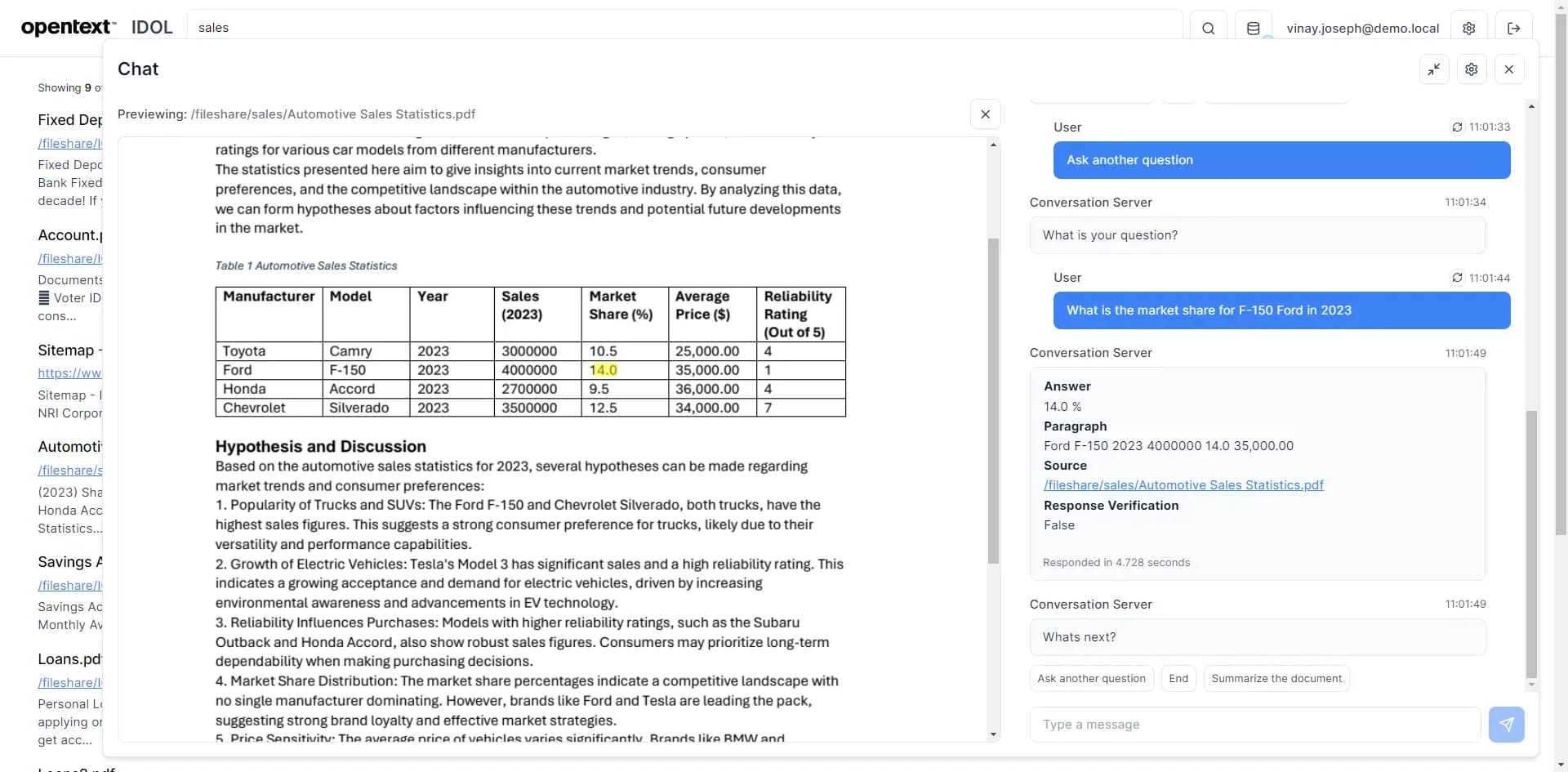Viewport: 1568px width, 772px height.
Task: Focus the Type a message field
Action: [1255, 725]
